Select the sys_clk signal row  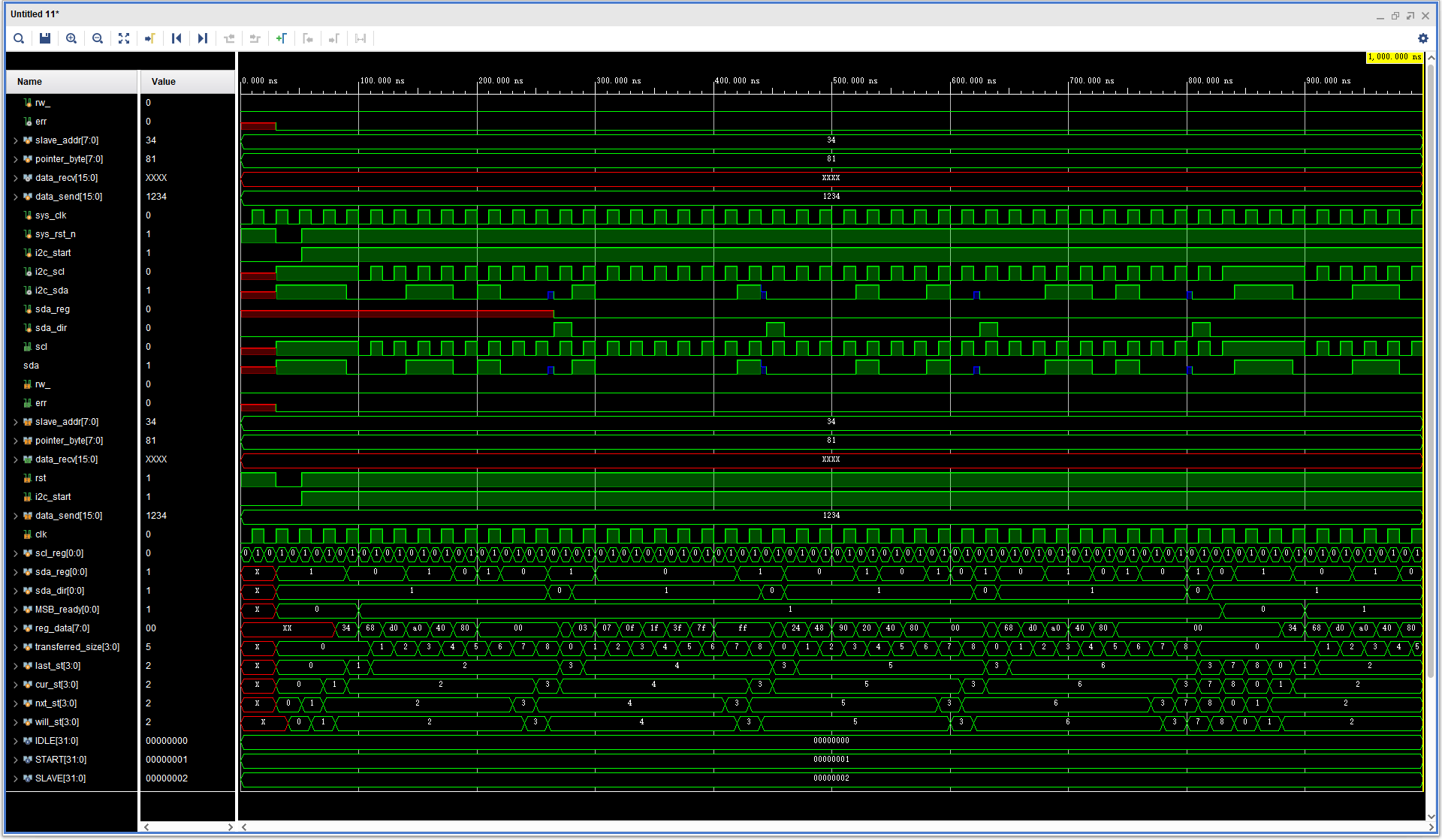(49, 215)
